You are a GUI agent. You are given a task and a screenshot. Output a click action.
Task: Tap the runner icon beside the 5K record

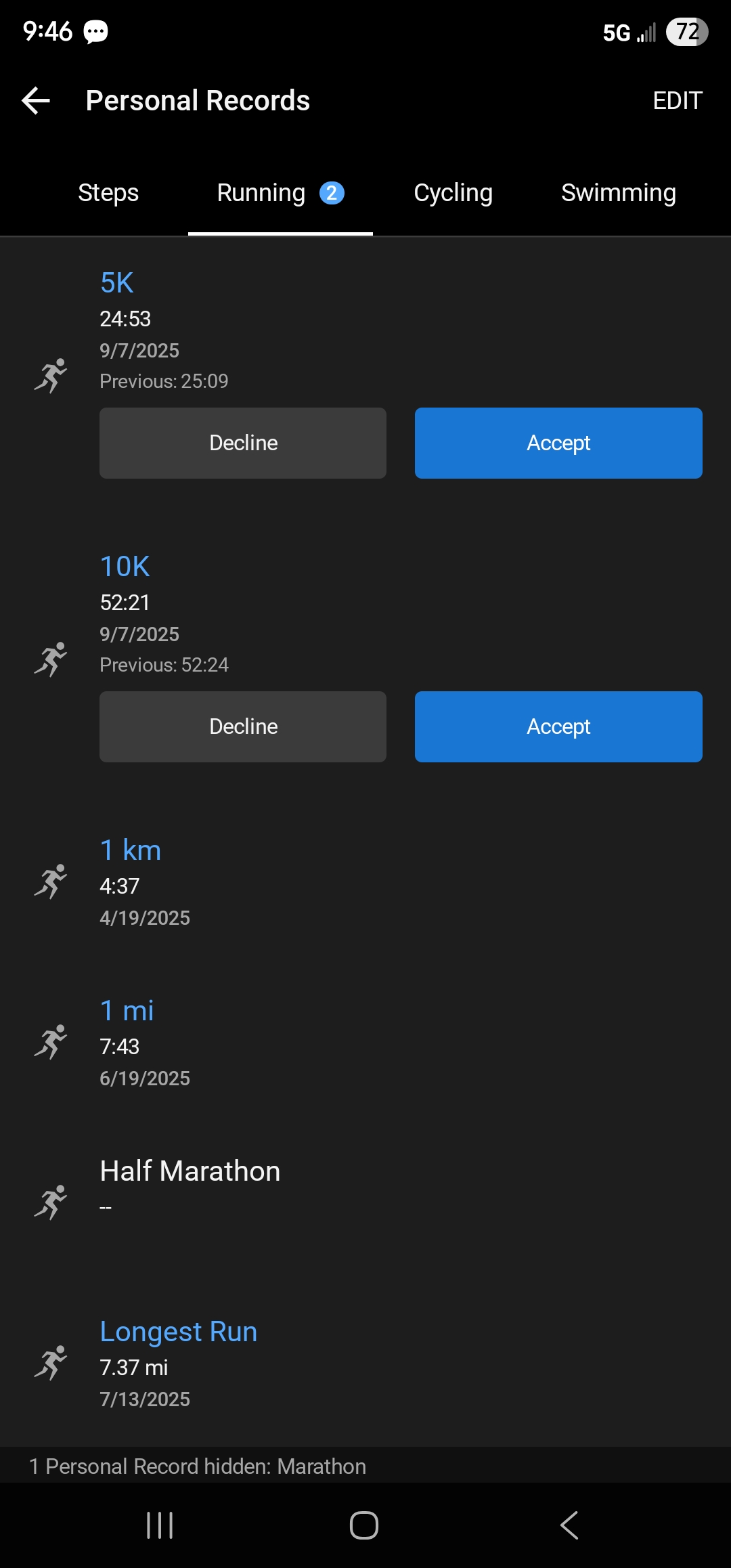[x=51, y=375]
